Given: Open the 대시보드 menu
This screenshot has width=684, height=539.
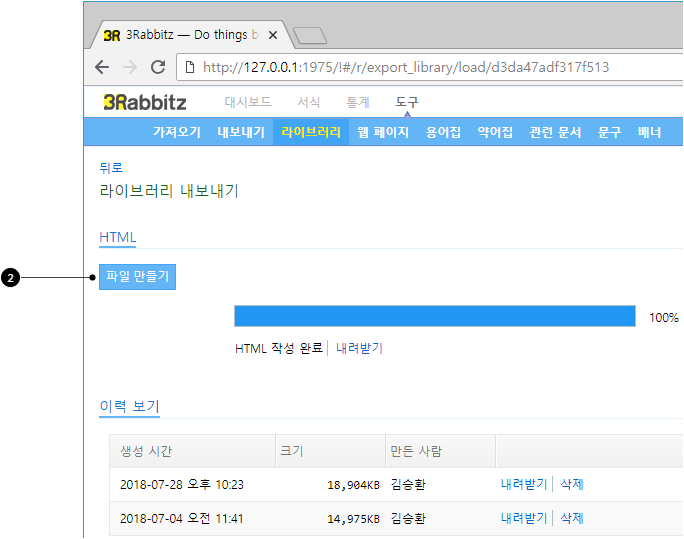Looking at the screenshot, I should [x=248, y=102].
